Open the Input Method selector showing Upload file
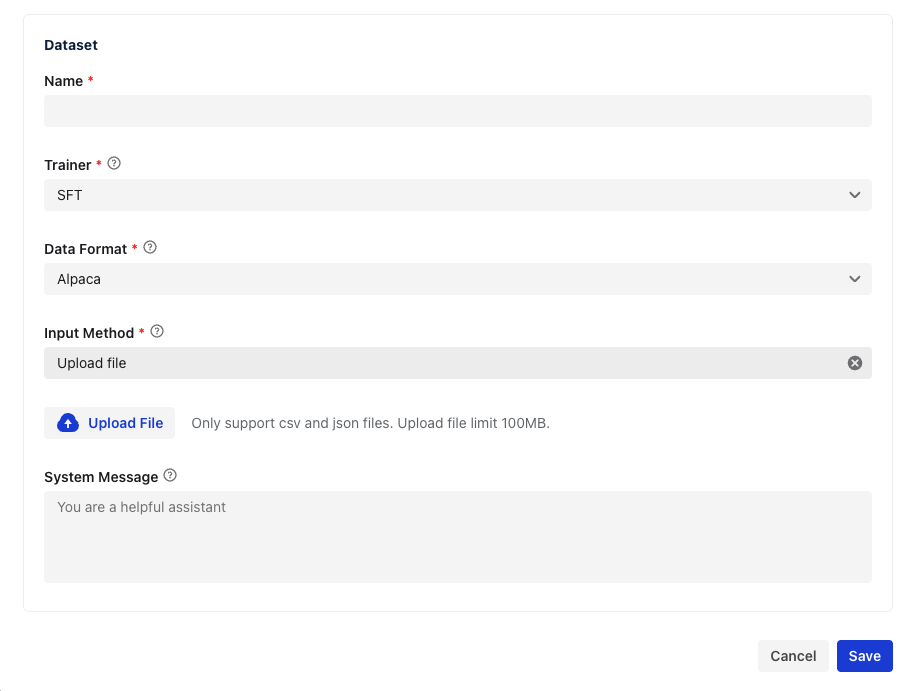The width and height of the screenshot is (914, 691). click(440, 363)
